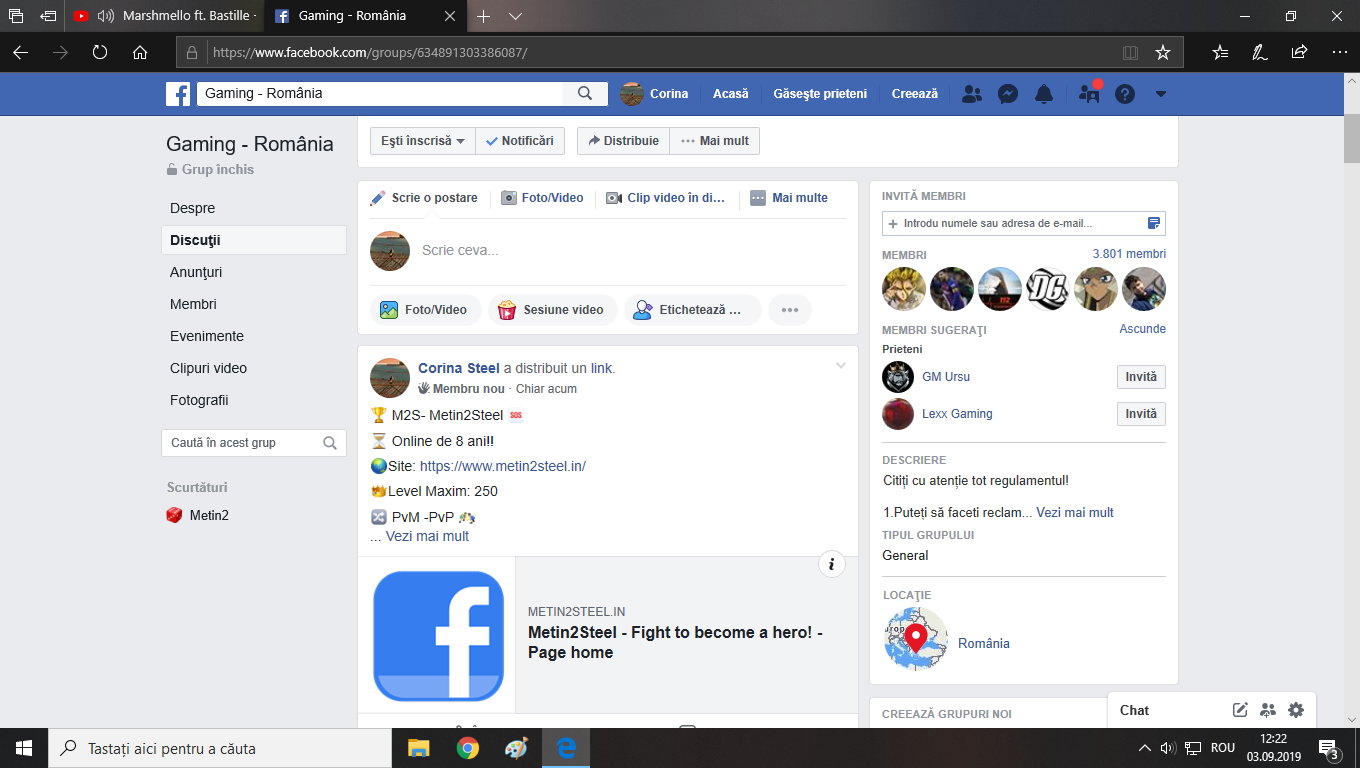The width and height of the screenshot is (1360, 768).
Task: Open the tab preview chevron dropdown
Action: 515,16
